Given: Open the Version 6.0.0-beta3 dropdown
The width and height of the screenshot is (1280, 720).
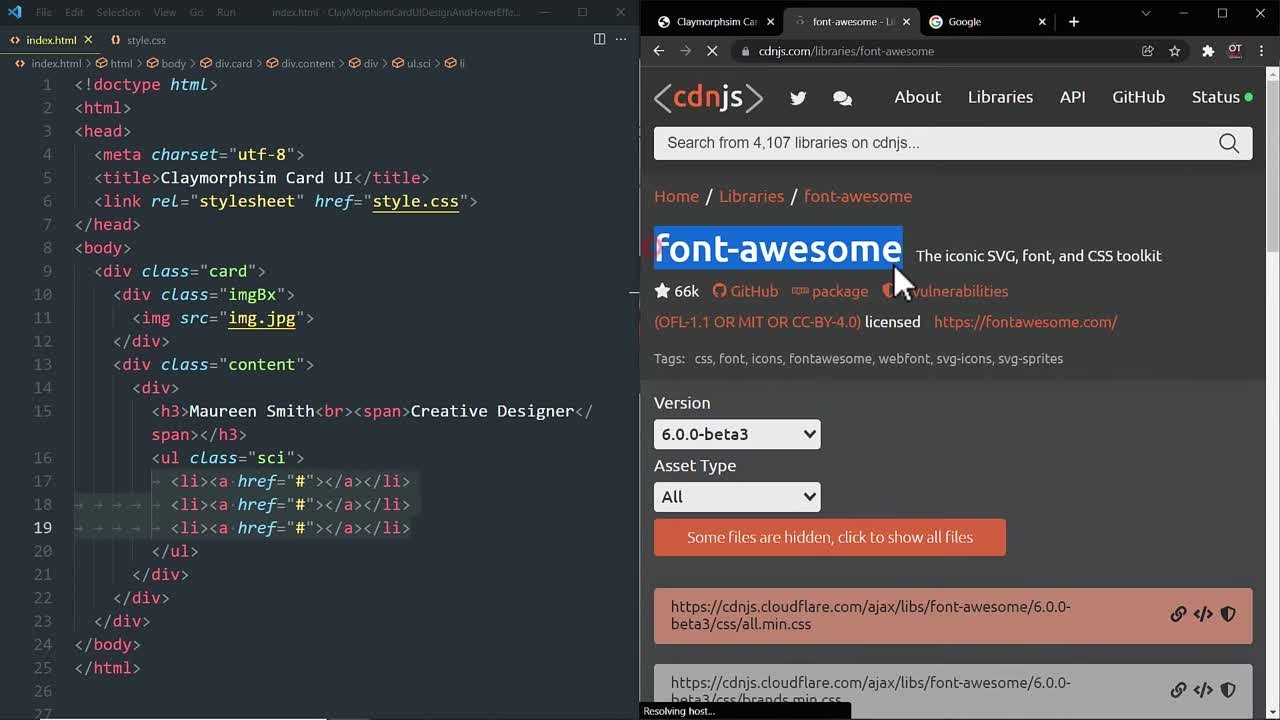Looking at the screenshot, I should tap(737, 434).
